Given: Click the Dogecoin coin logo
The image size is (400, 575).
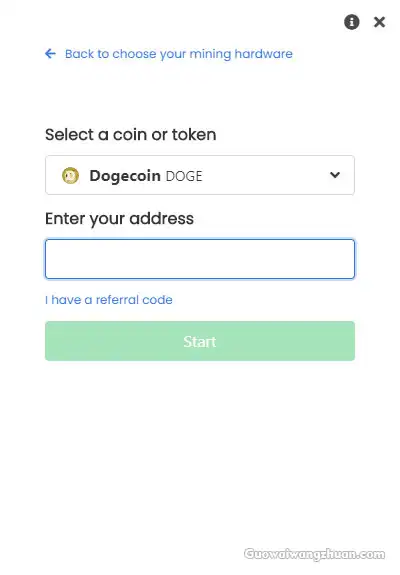Looking at the screenshot, I should click(70, 175).
